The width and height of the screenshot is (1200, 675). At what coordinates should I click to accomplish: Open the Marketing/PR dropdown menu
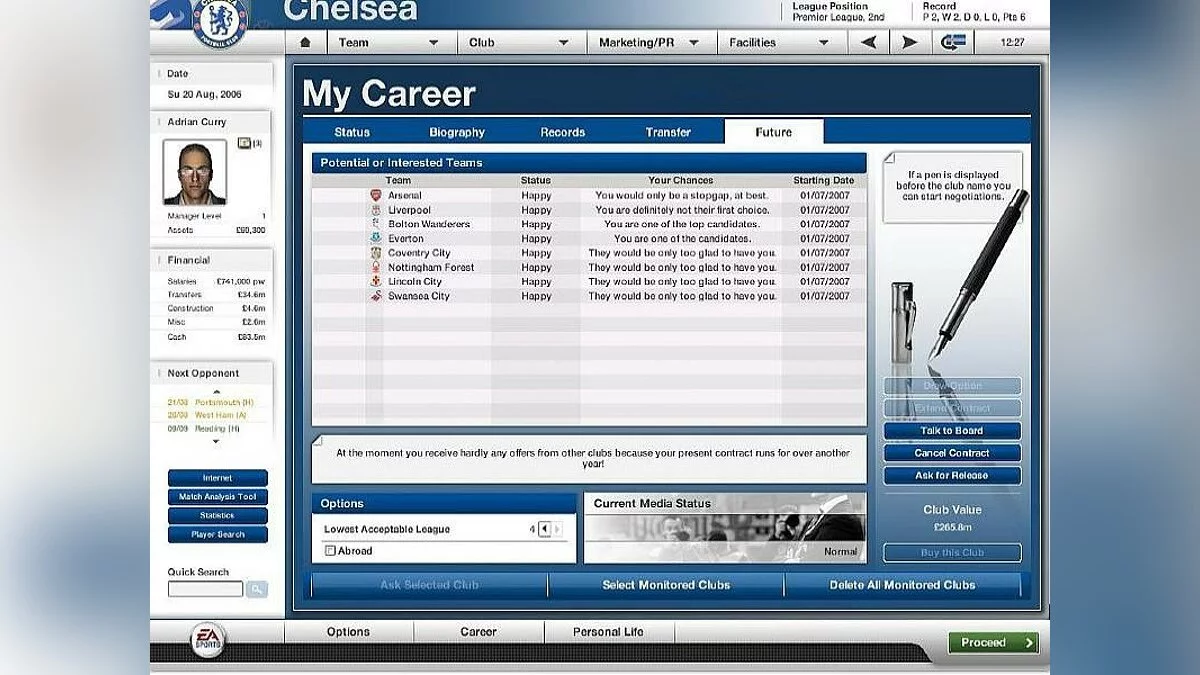[652, 42]
